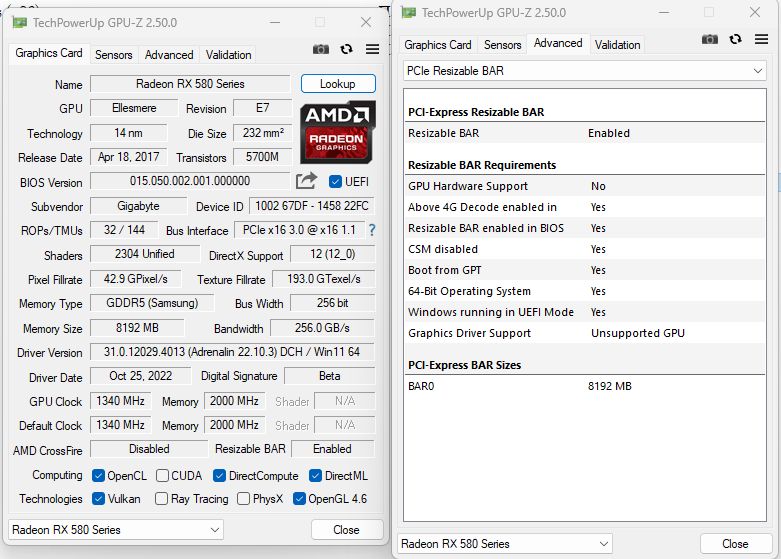Click the Windows running in UEFI Mode row
Viewport: 781px width, 559px height.
coord(585,312)
